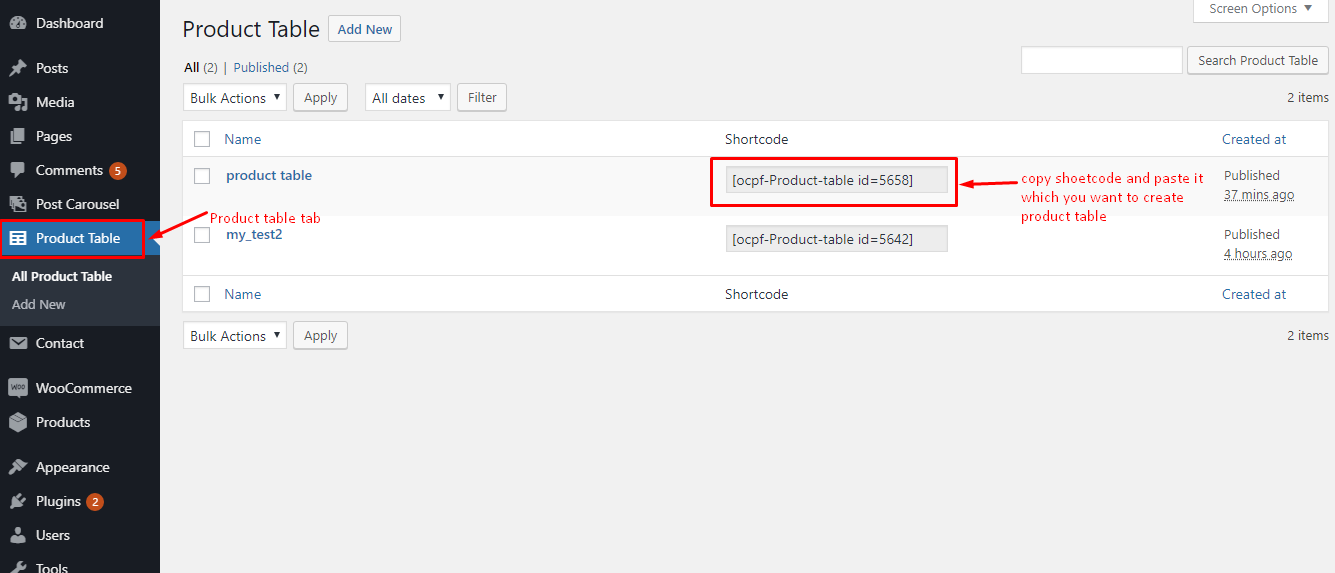Click the WooCommerce logo icon

tap(18, 388)
